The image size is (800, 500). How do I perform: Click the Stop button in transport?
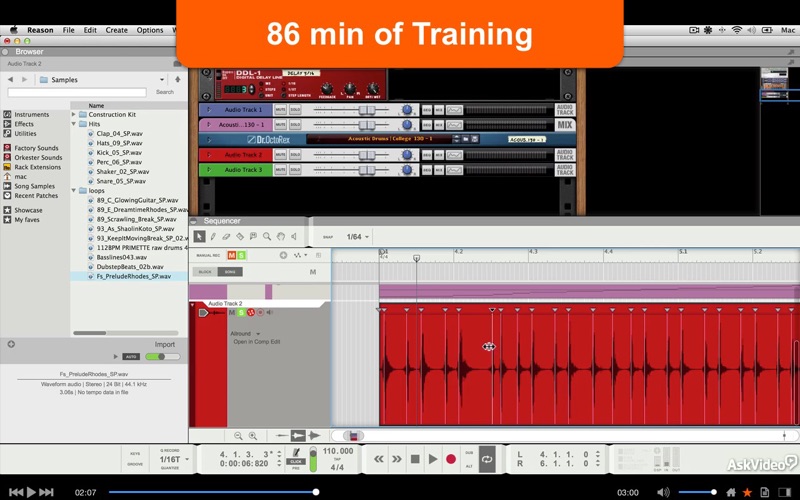[x=415, y=459]
